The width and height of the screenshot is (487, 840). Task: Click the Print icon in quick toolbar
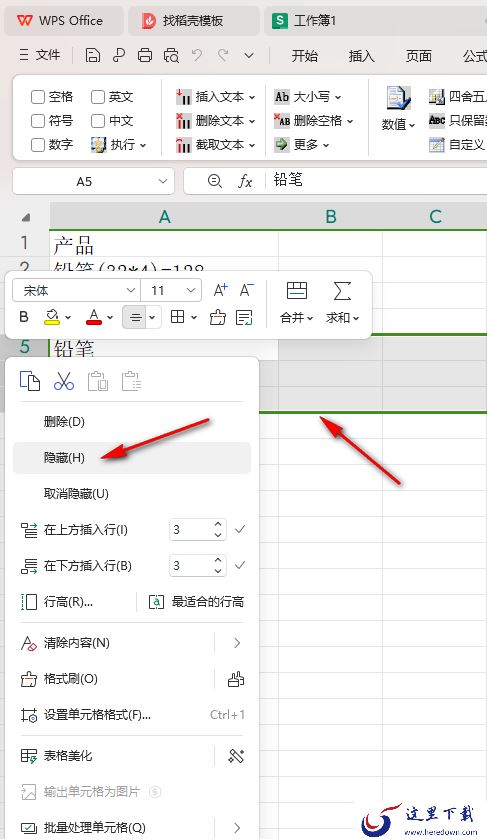coord(145,55)
